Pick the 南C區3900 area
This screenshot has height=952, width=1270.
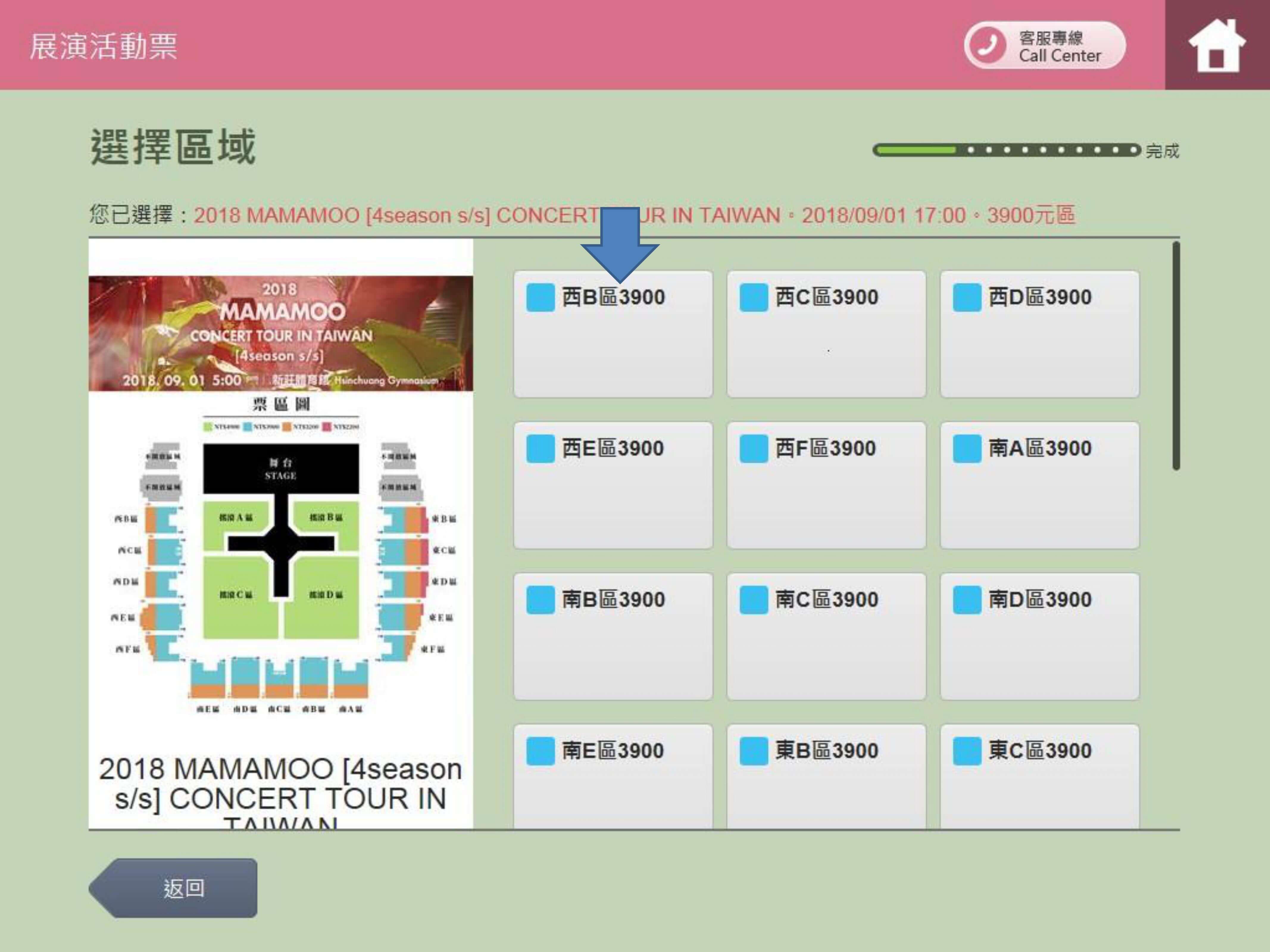tap(826, 636)
